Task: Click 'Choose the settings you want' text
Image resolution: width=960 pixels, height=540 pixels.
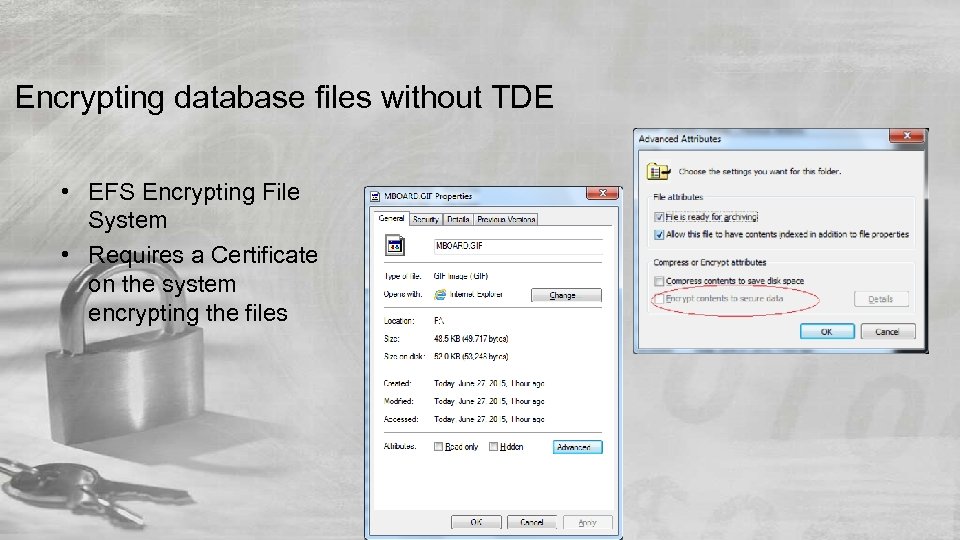Action: click(x=759, y=171)
